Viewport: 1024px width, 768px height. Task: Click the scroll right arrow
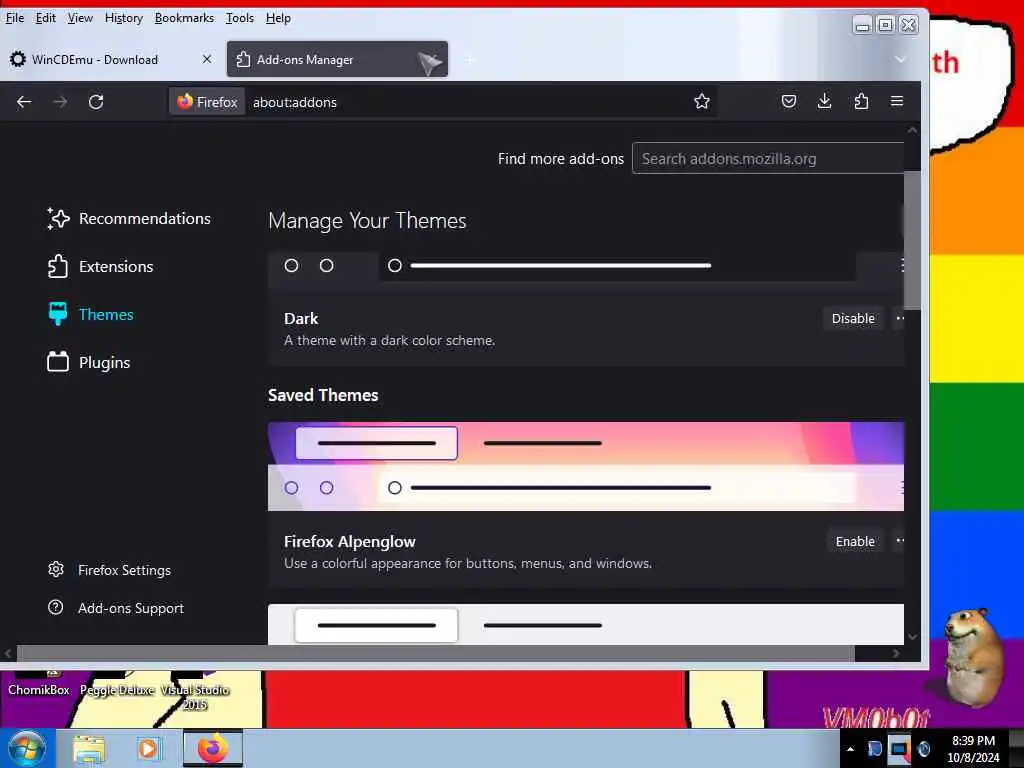click(x=896, y=653)
